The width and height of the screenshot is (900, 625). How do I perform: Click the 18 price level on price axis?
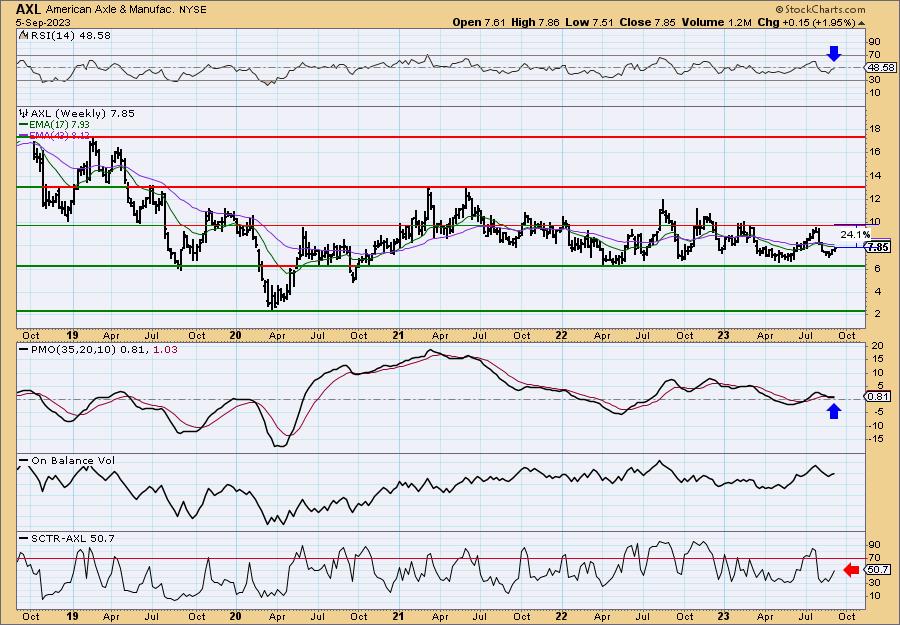pyautogui.click(x=873, y=129)
